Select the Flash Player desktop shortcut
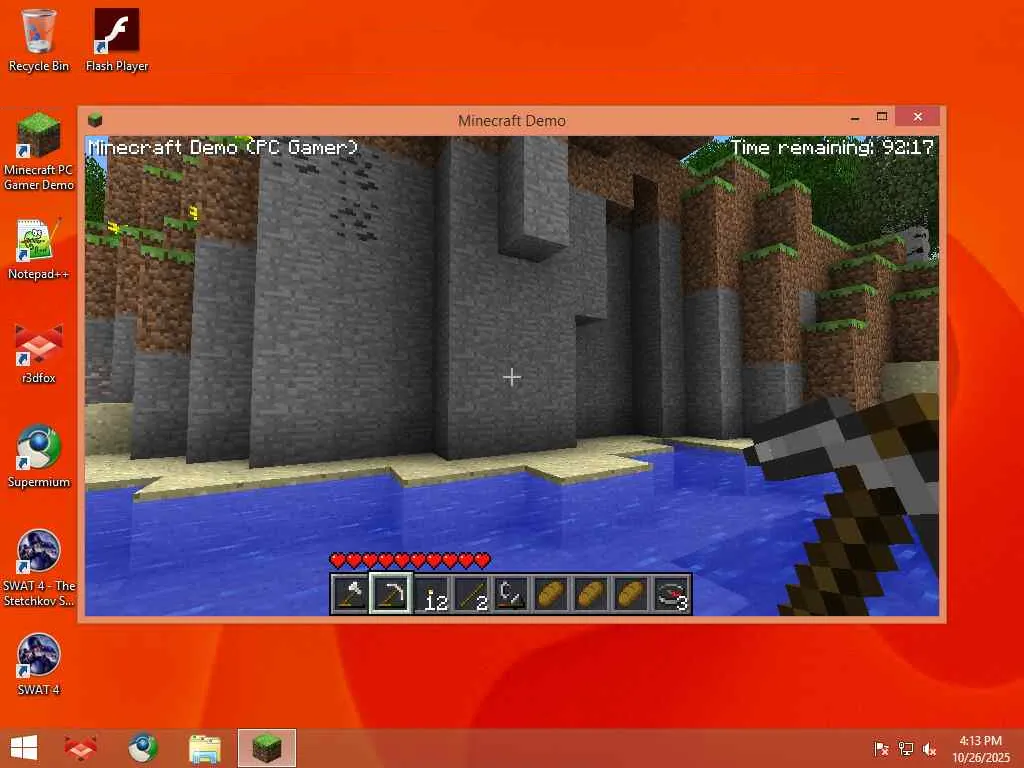 117,40
